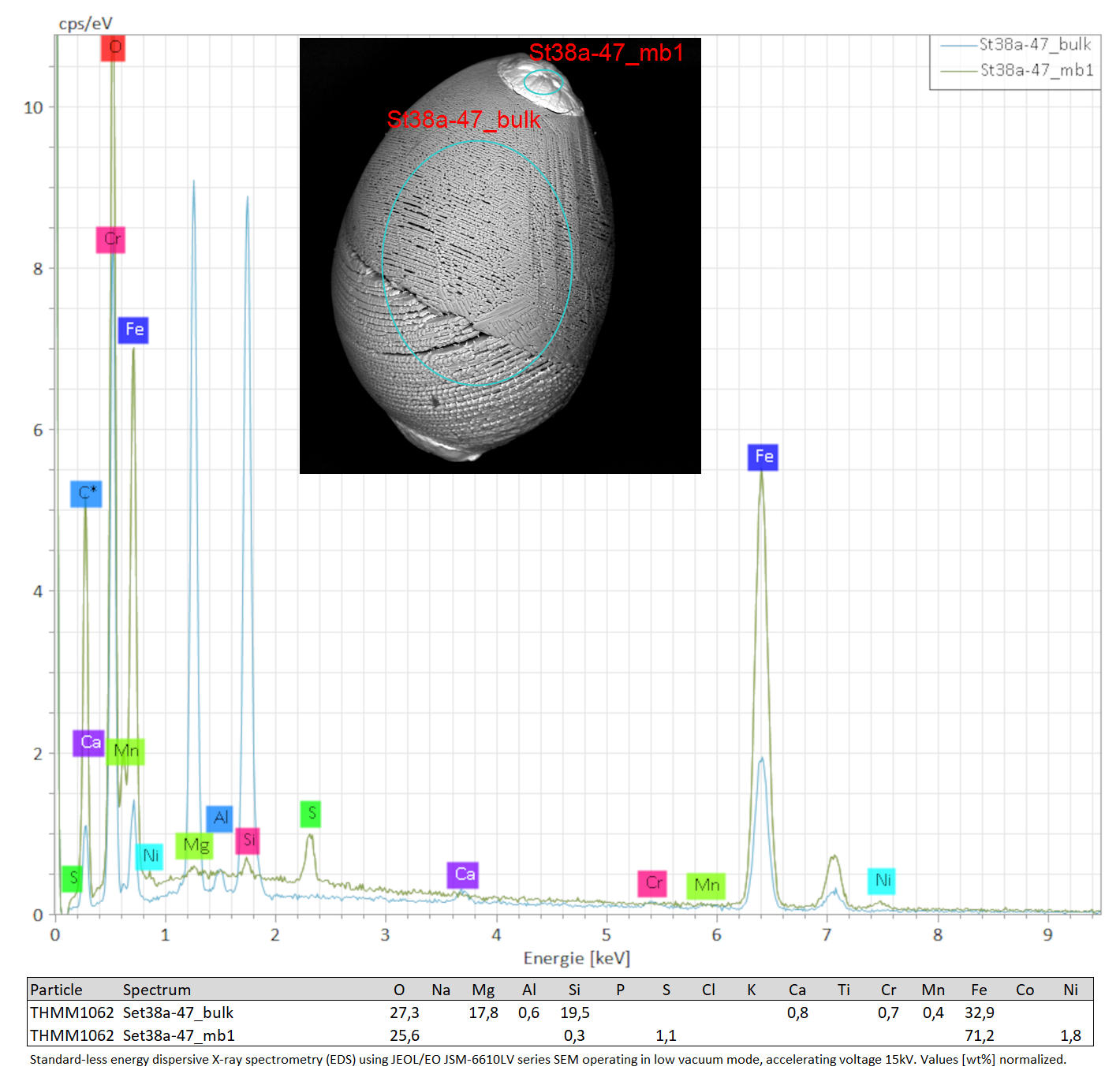Image resolution: width=1120 pixels, height=1074 pixels.
Task: Click the green S label beside the y-axis
Action: 73,878
